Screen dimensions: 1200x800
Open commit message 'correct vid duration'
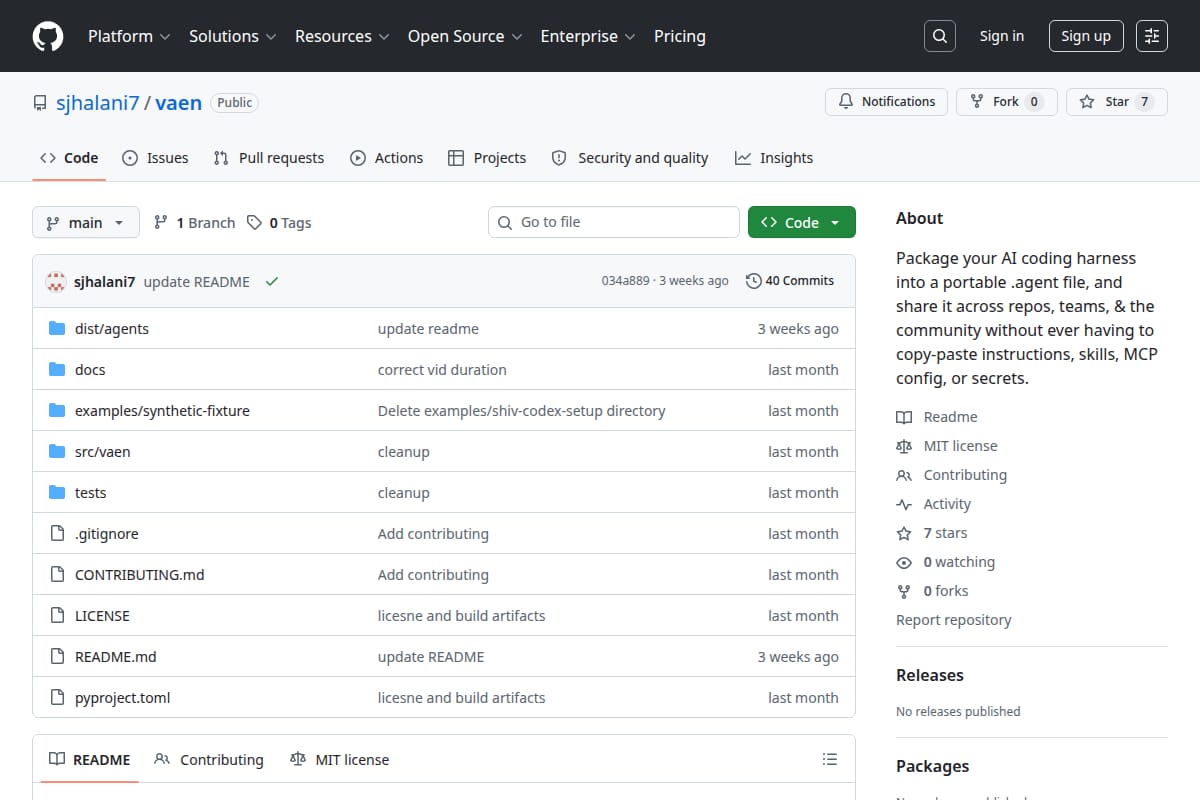pos(442,370)
